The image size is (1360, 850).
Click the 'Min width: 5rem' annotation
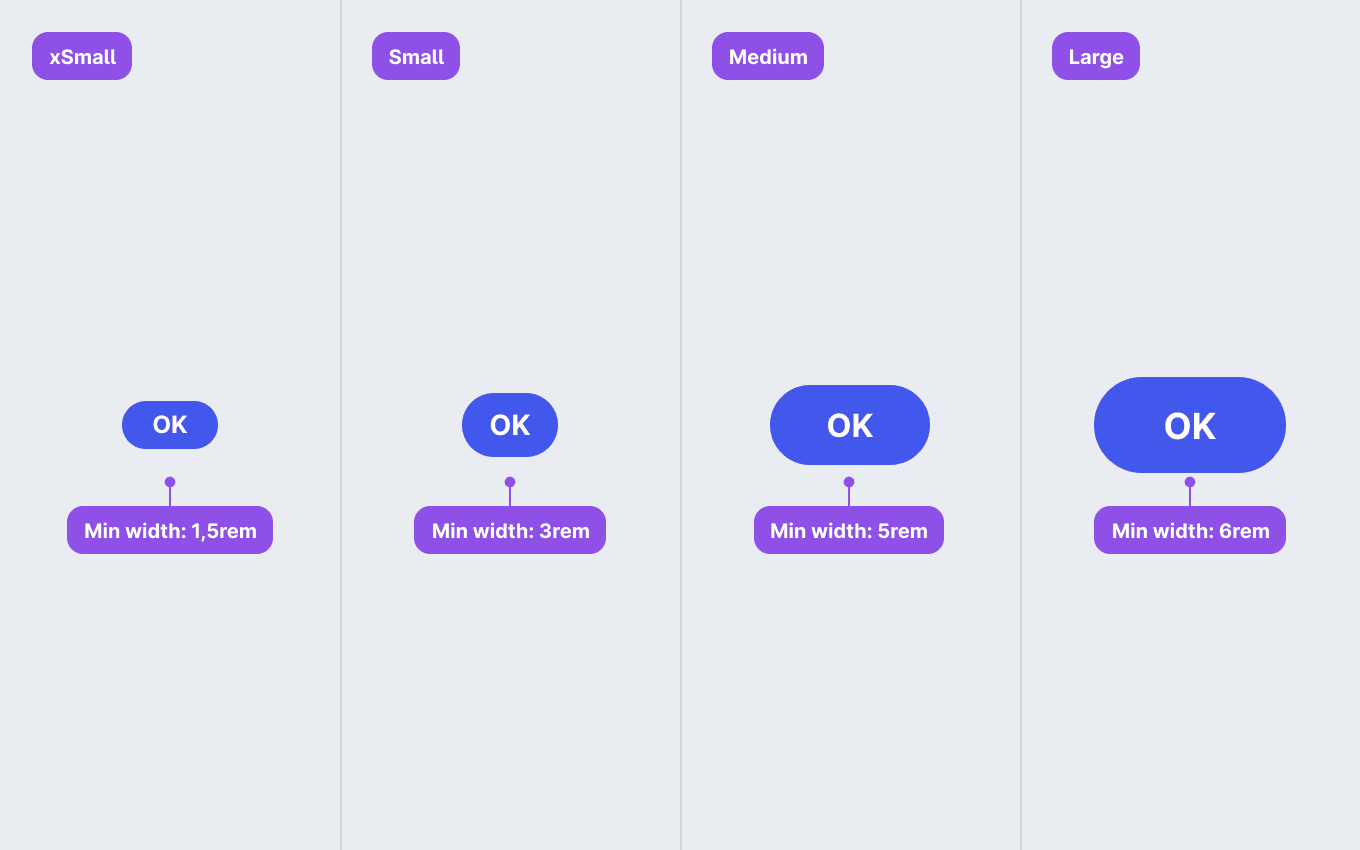[849, 530]
